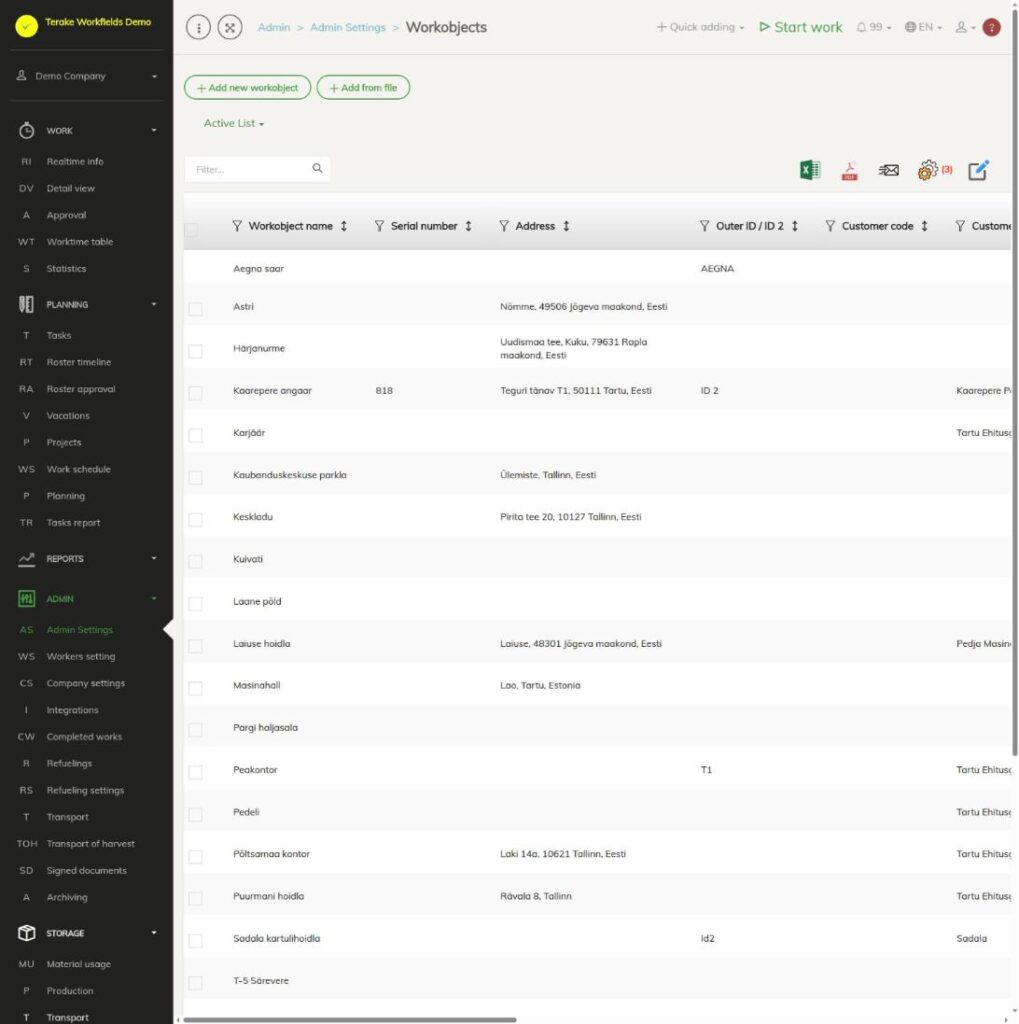The height and width of the screenshot is (1024, 1019).
Task: Open the Active List dropdown
Action: tap(234, 123)
